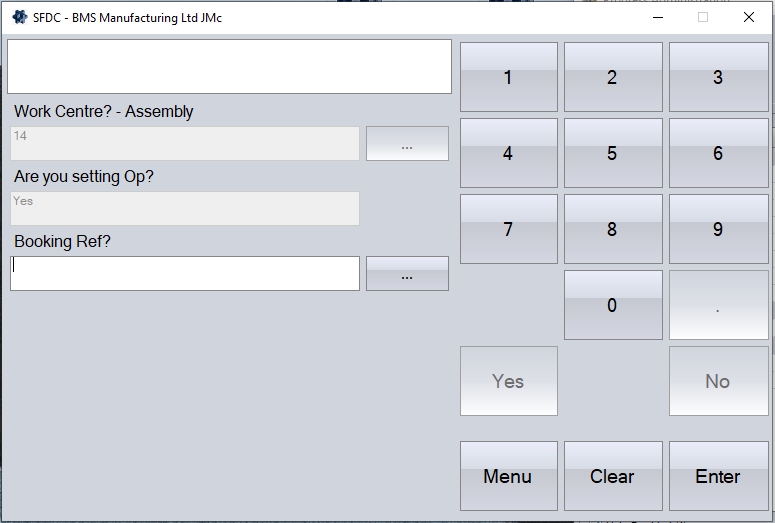
Task: Tap the 8 key
Action: 612,229
